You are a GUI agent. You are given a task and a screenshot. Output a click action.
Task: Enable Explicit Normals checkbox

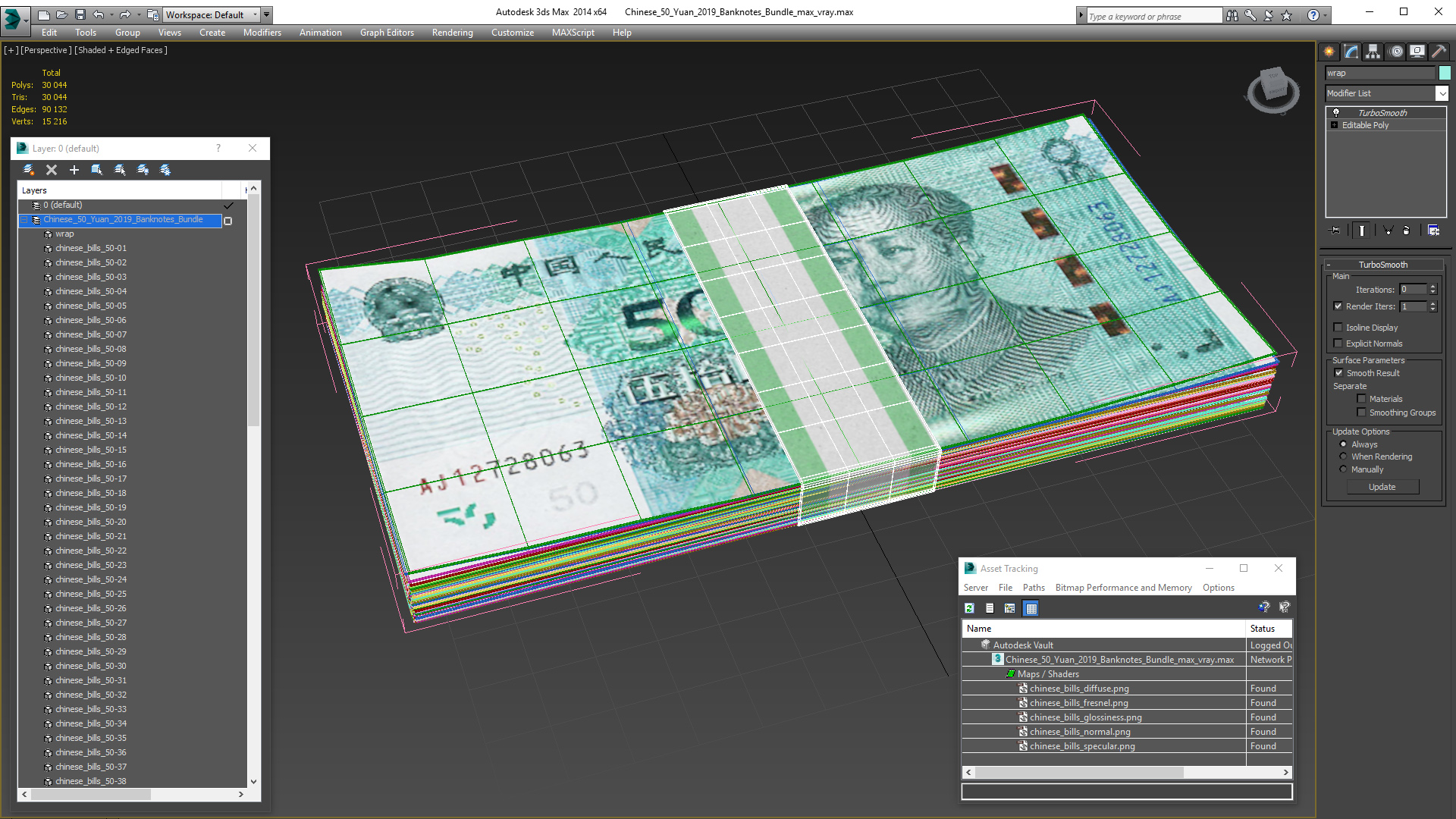click(x=1338, y=344)
